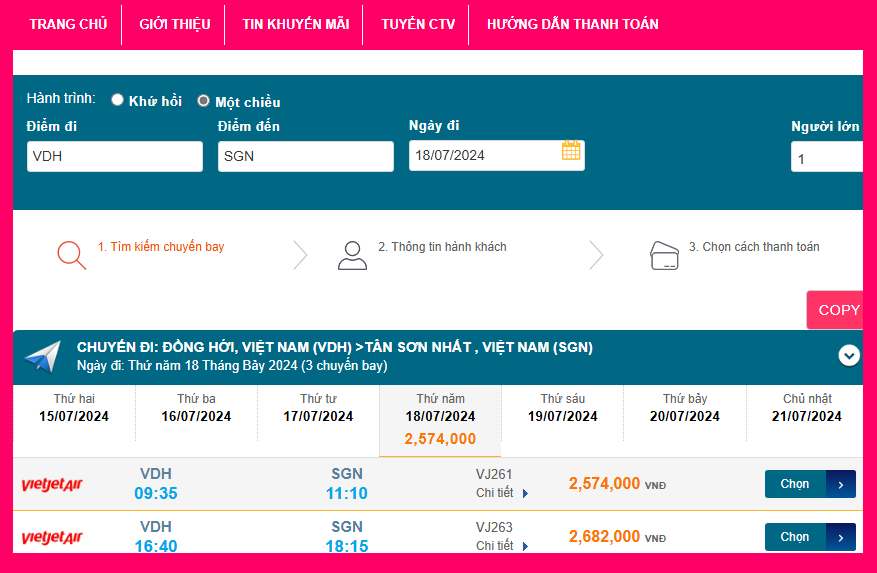Click the paper airplane flight icon
Screen dimensions: 877x573
(x=43, y=356)
